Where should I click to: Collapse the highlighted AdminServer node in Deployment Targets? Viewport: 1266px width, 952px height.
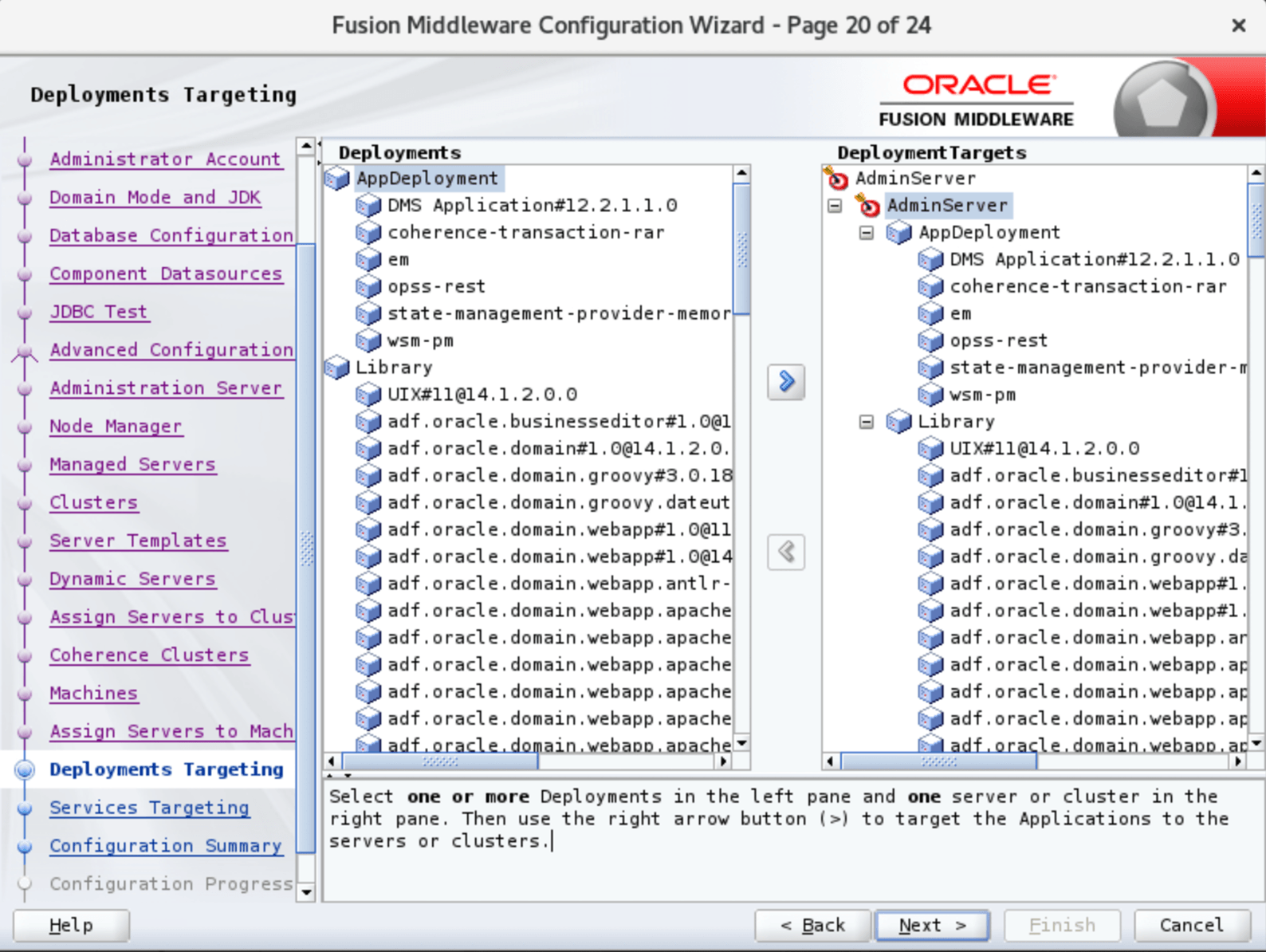(835, 206)
